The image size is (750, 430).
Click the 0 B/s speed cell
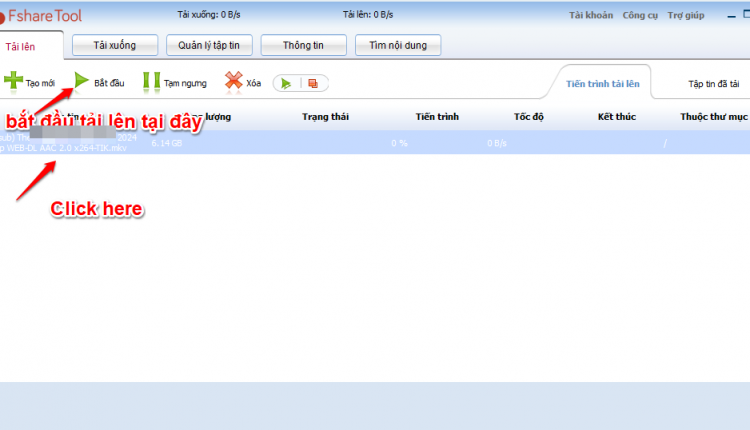point(496,143)
